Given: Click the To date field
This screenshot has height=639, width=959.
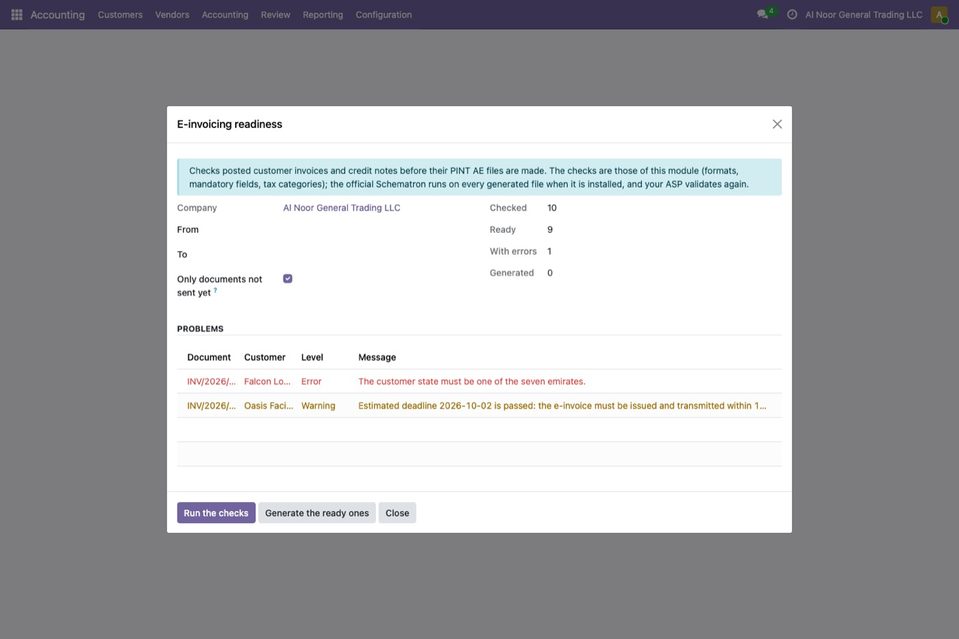Looking at the screenshot, I should (376, 254).
